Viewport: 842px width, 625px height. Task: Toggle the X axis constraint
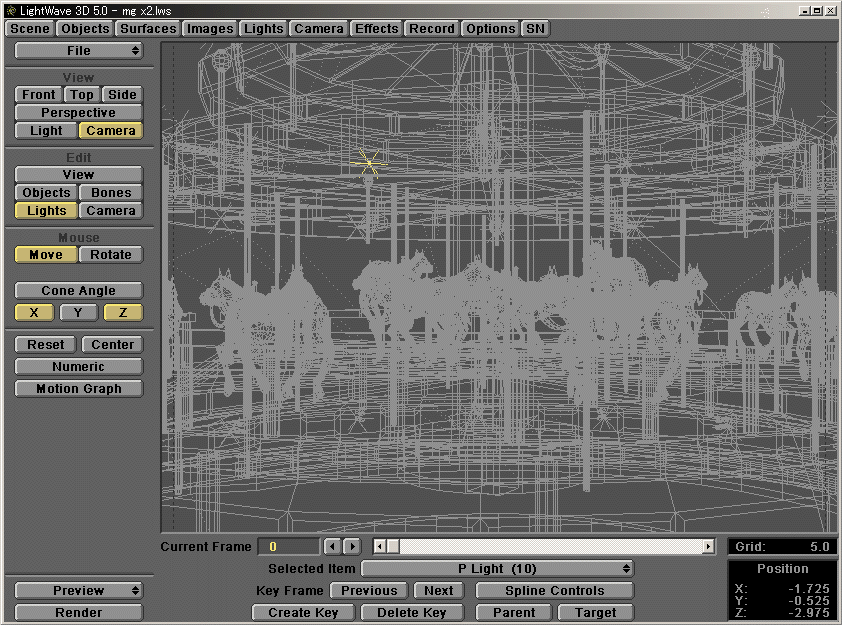click(33, 312)
